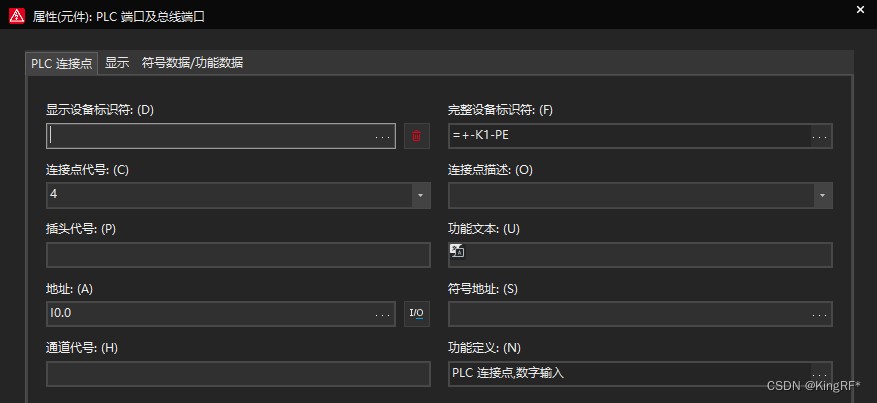Viewport: 877px width, 403px height.
Task: Click the displayed device tag input field
Action: (x=210, y=136)
